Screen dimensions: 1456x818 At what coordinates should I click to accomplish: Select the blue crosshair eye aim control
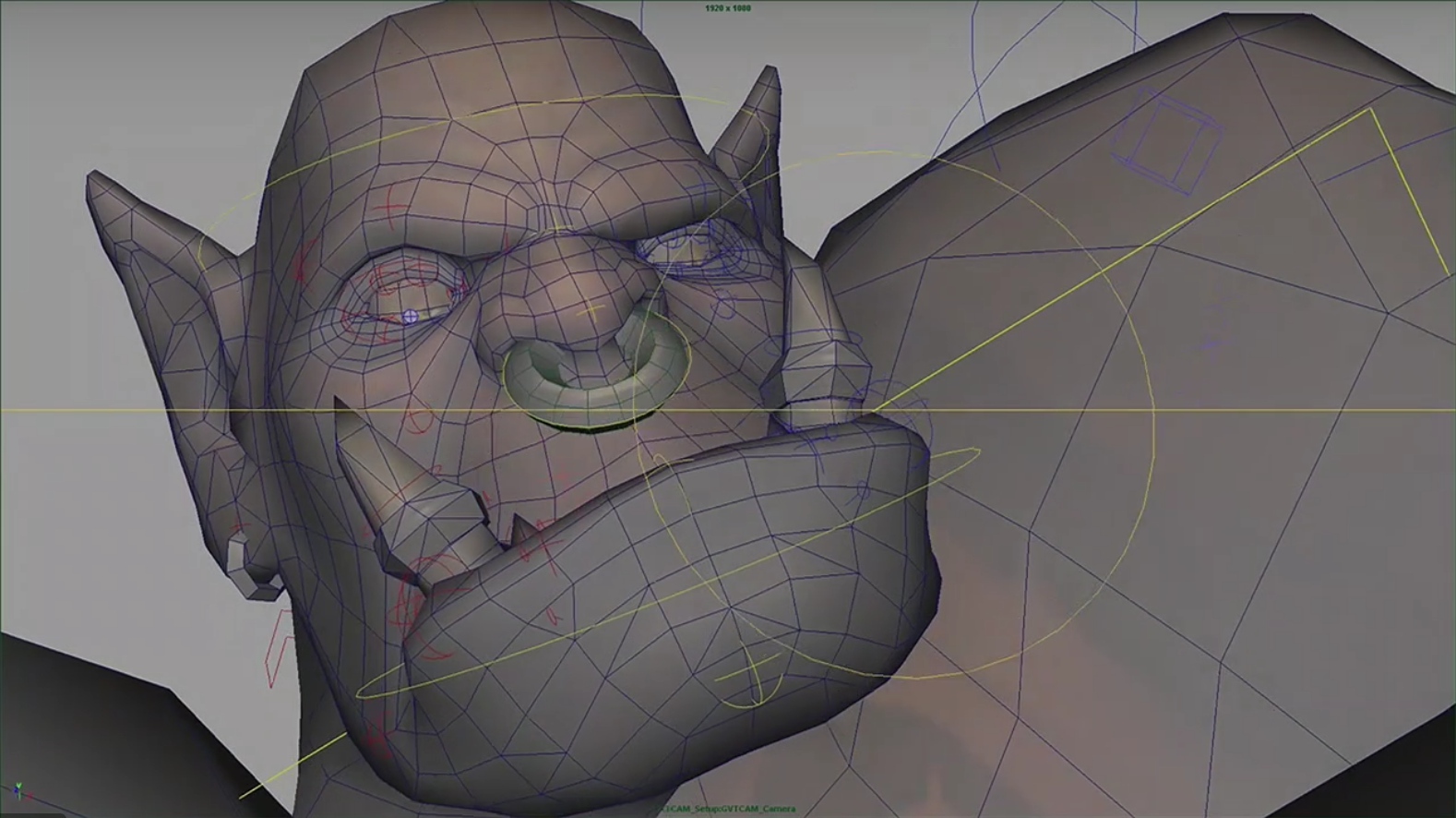(411, 317)
